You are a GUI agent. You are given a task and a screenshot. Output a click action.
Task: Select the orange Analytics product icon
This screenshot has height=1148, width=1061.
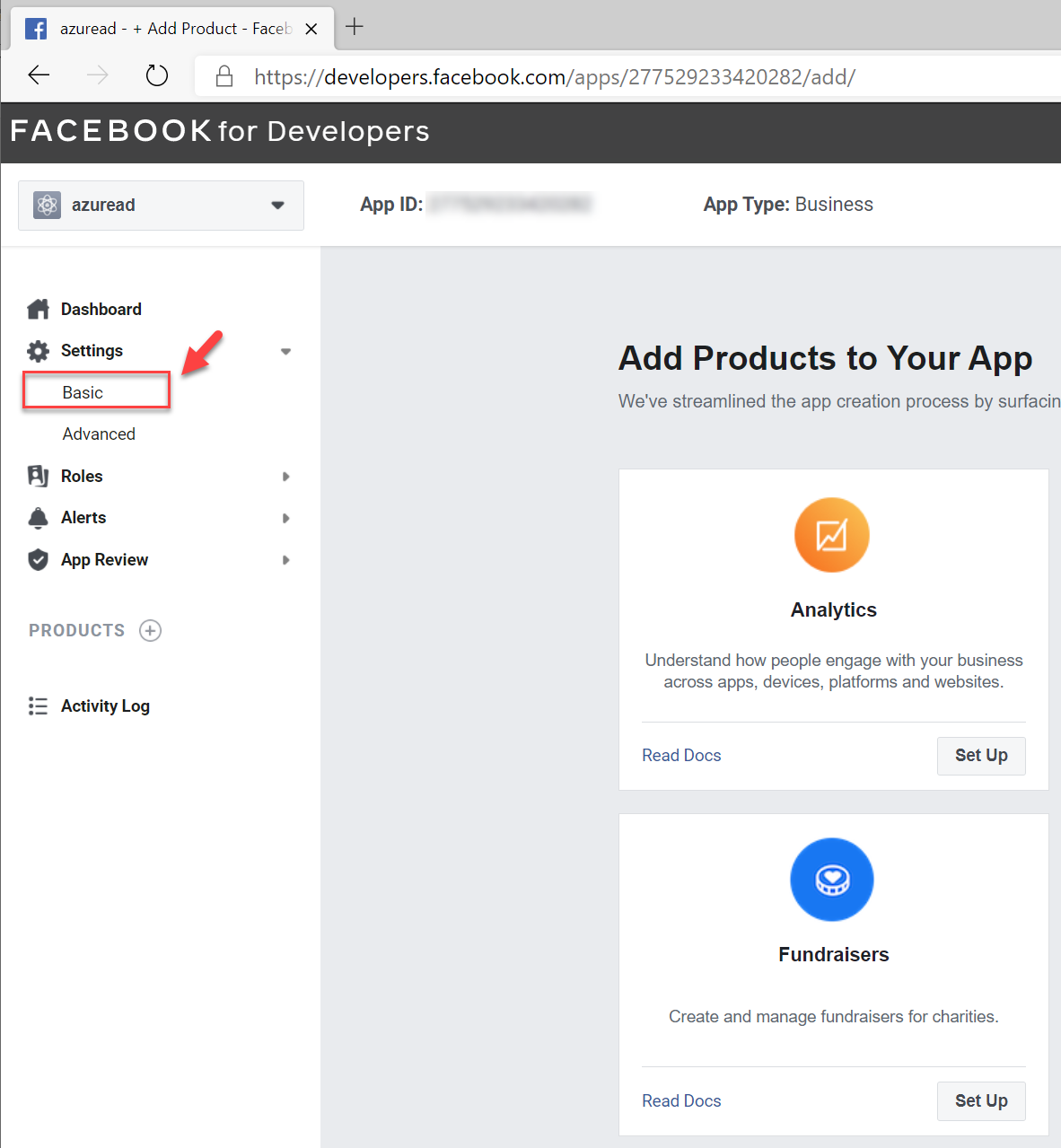tap(832, 535)
